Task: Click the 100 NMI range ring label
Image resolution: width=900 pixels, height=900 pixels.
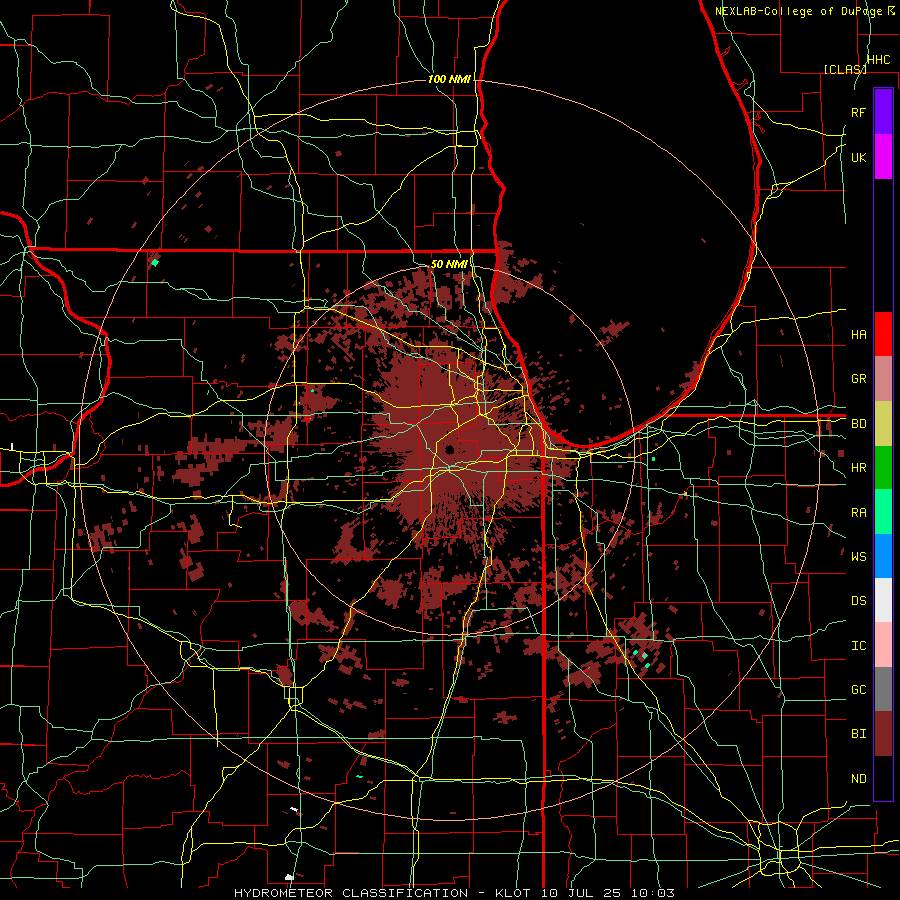Action: (449, 79)
